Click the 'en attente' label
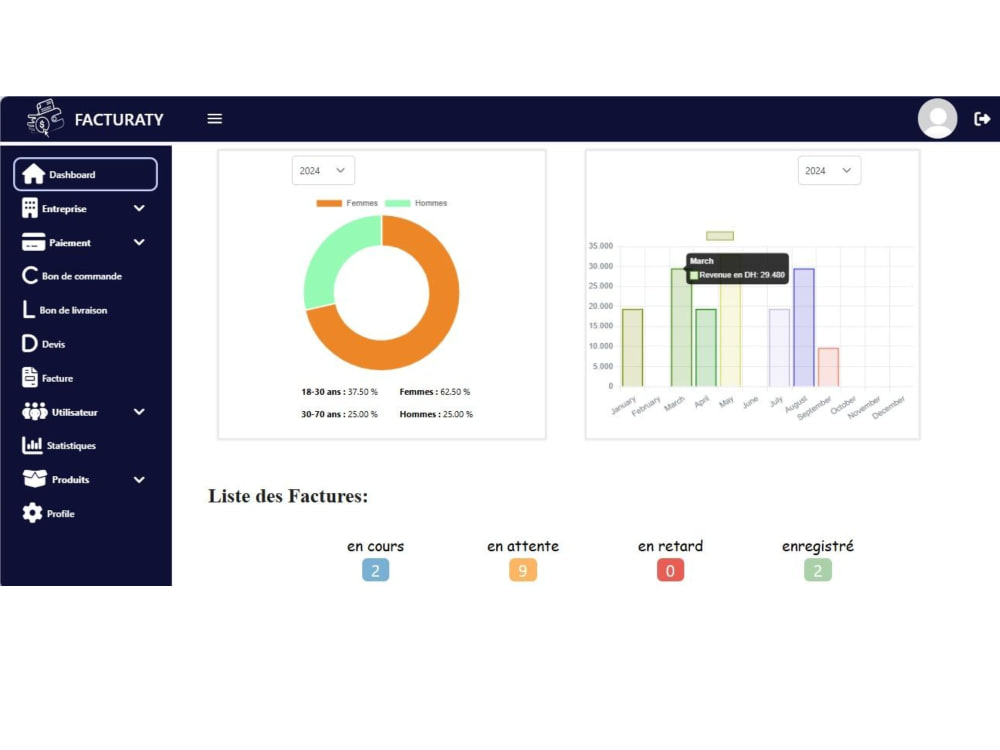 tap(523, 546)
